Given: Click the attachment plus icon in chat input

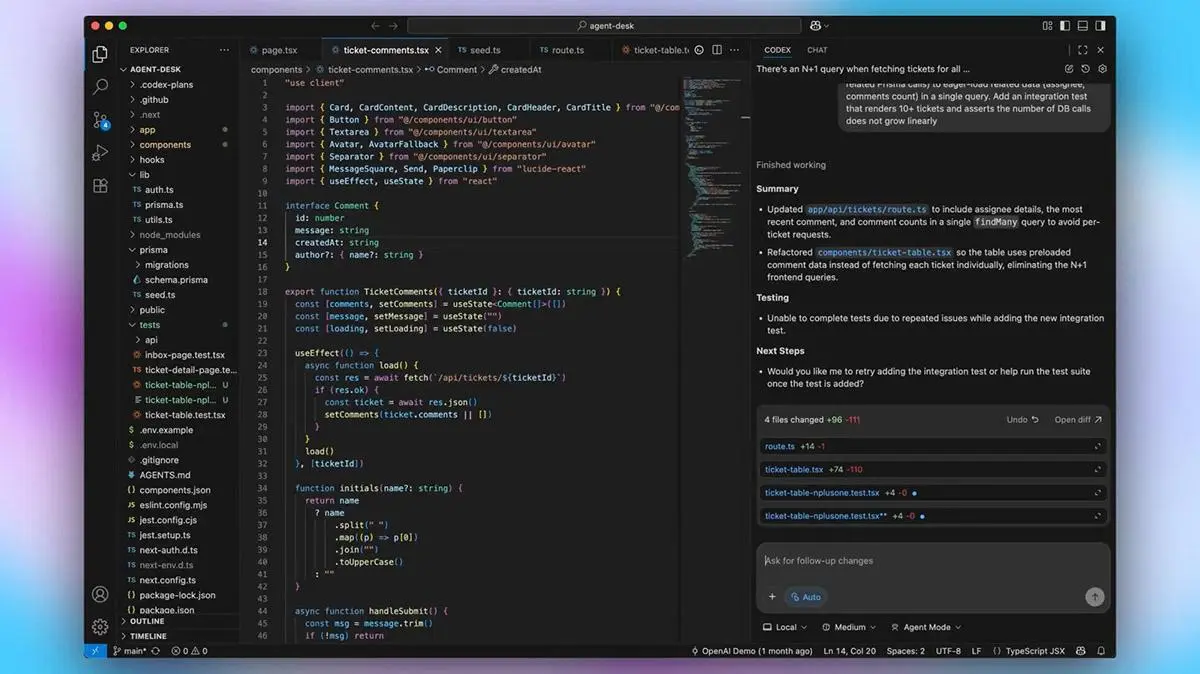Looking at the screenshot, I should coord(771,596).
